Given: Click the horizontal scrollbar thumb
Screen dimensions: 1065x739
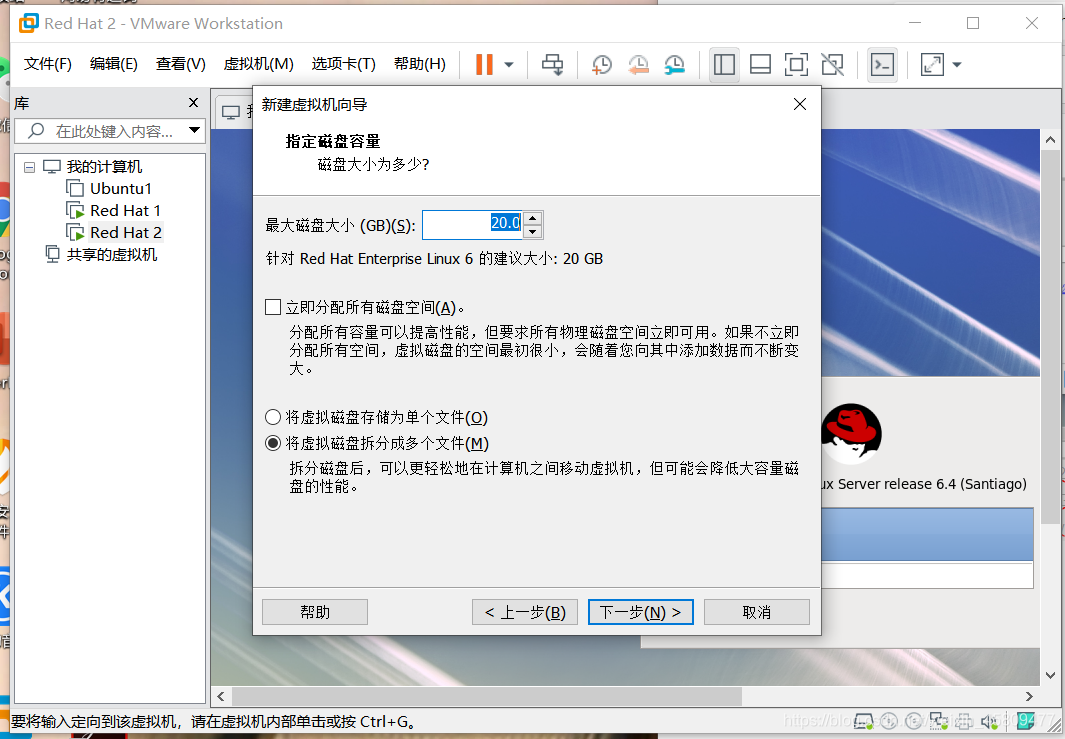Looking at the screenshot, I should [487, 696].
